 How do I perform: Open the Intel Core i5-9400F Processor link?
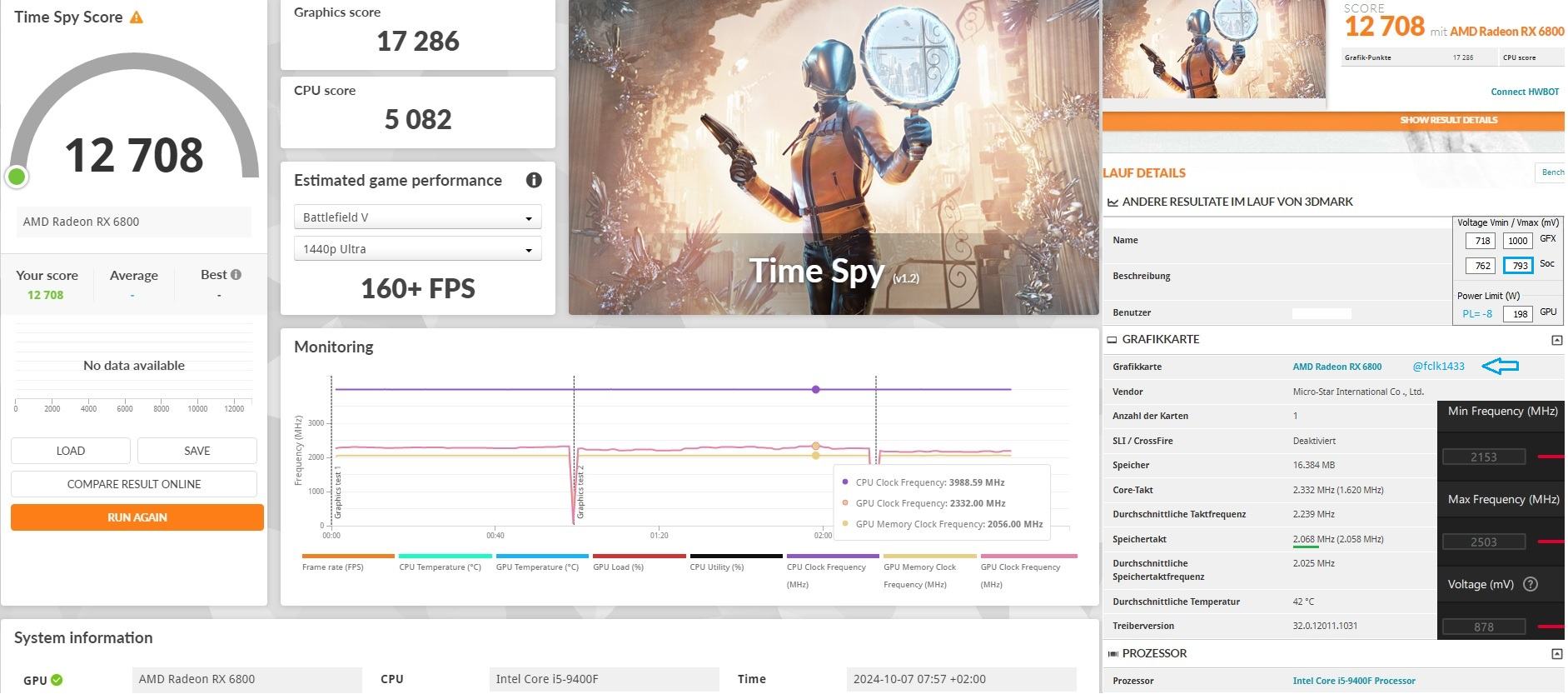click(1354, 681)
